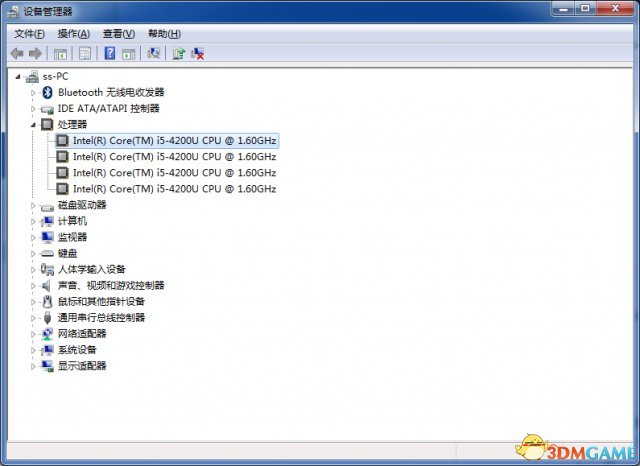This screenshot has width=640, height=466.
Task: Open the 查看(V) menu
Action: click(x=118, y=33)
